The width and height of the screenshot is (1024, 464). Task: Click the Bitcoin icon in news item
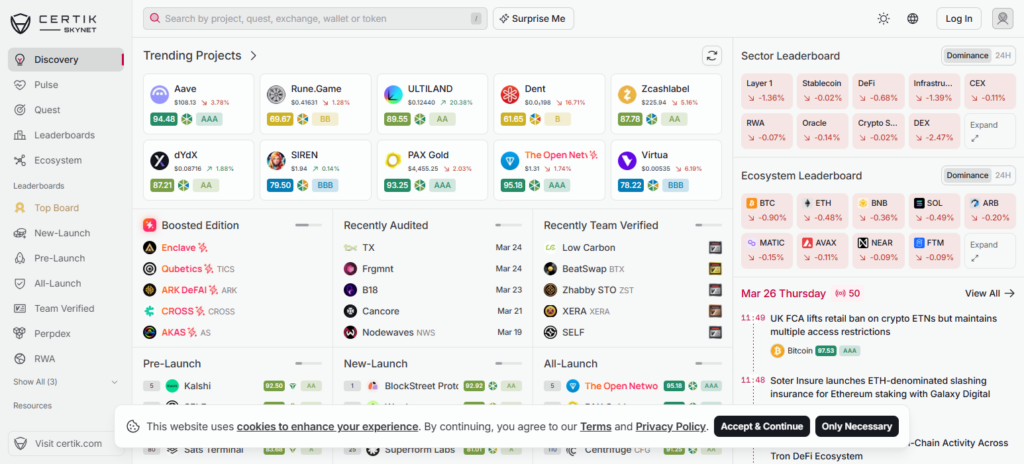pyautogui.click(x=777, y=351)
